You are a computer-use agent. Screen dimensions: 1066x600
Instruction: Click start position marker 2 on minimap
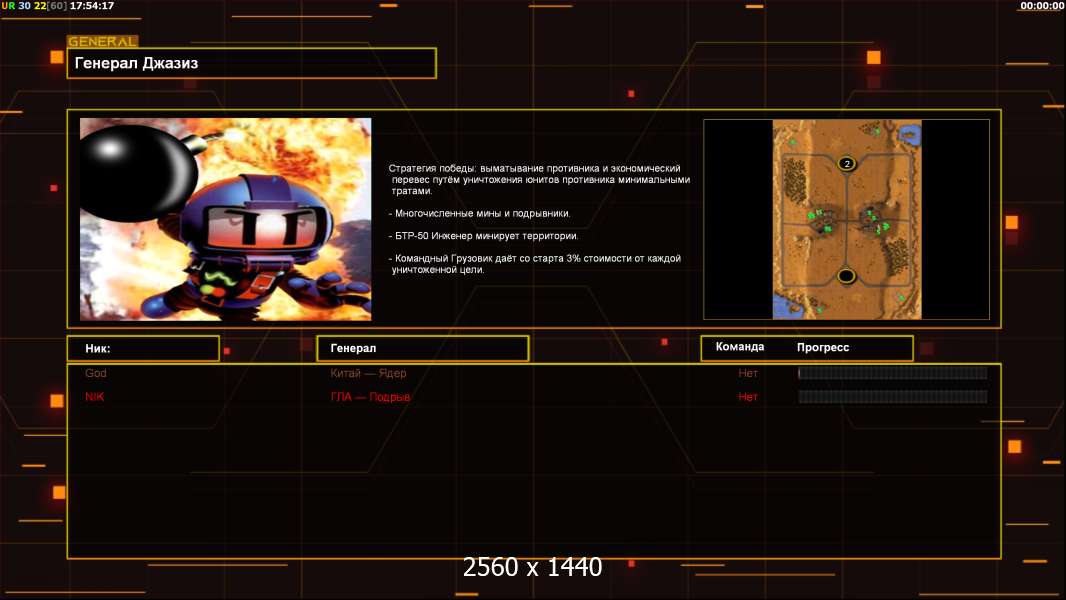(x=846, y=163)
